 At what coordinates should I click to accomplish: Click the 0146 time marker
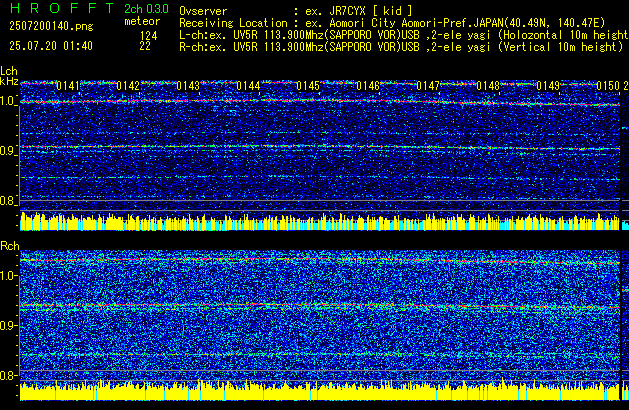click(368, 86)
